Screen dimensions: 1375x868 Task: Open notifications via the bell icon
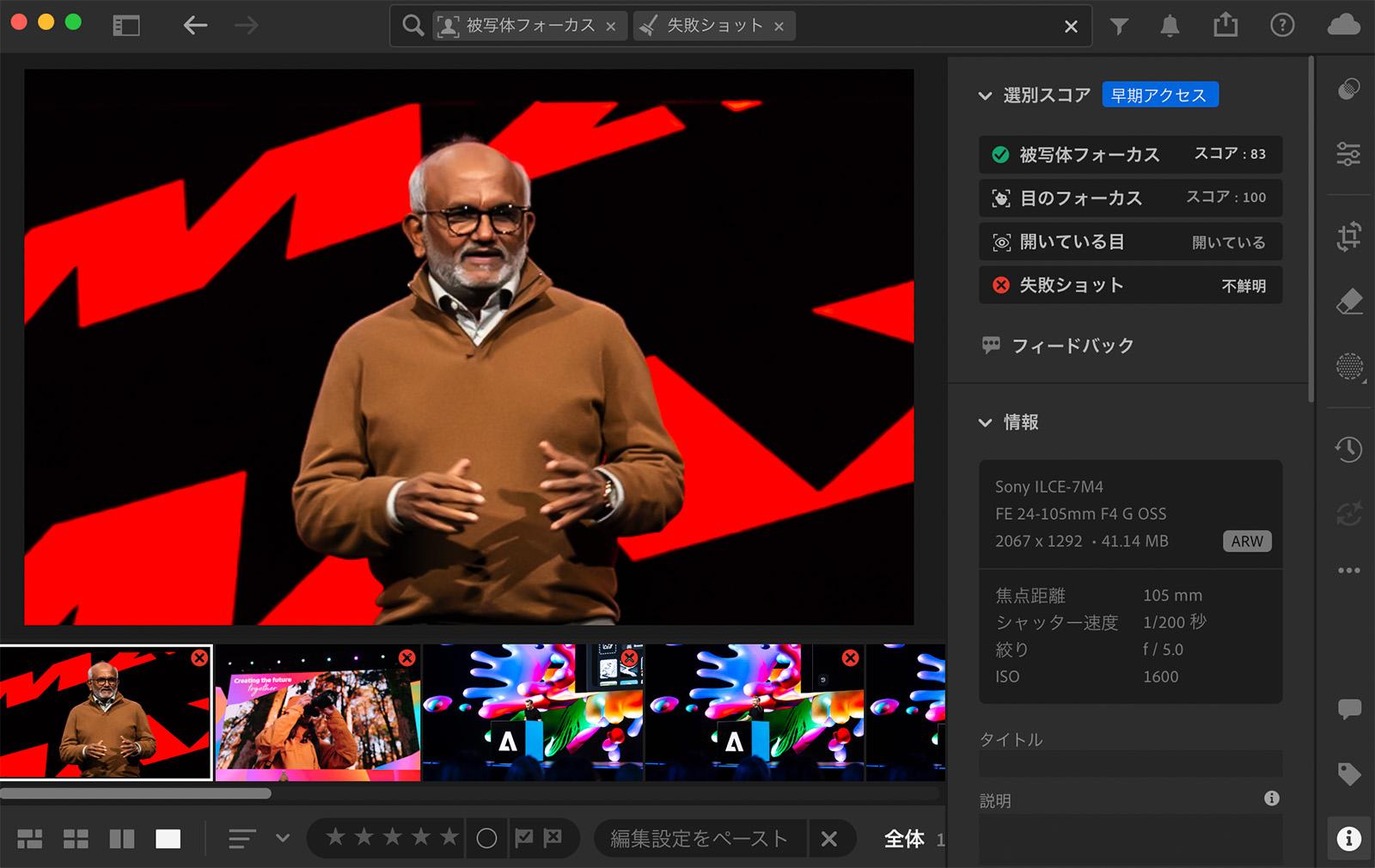[1170, 25]
